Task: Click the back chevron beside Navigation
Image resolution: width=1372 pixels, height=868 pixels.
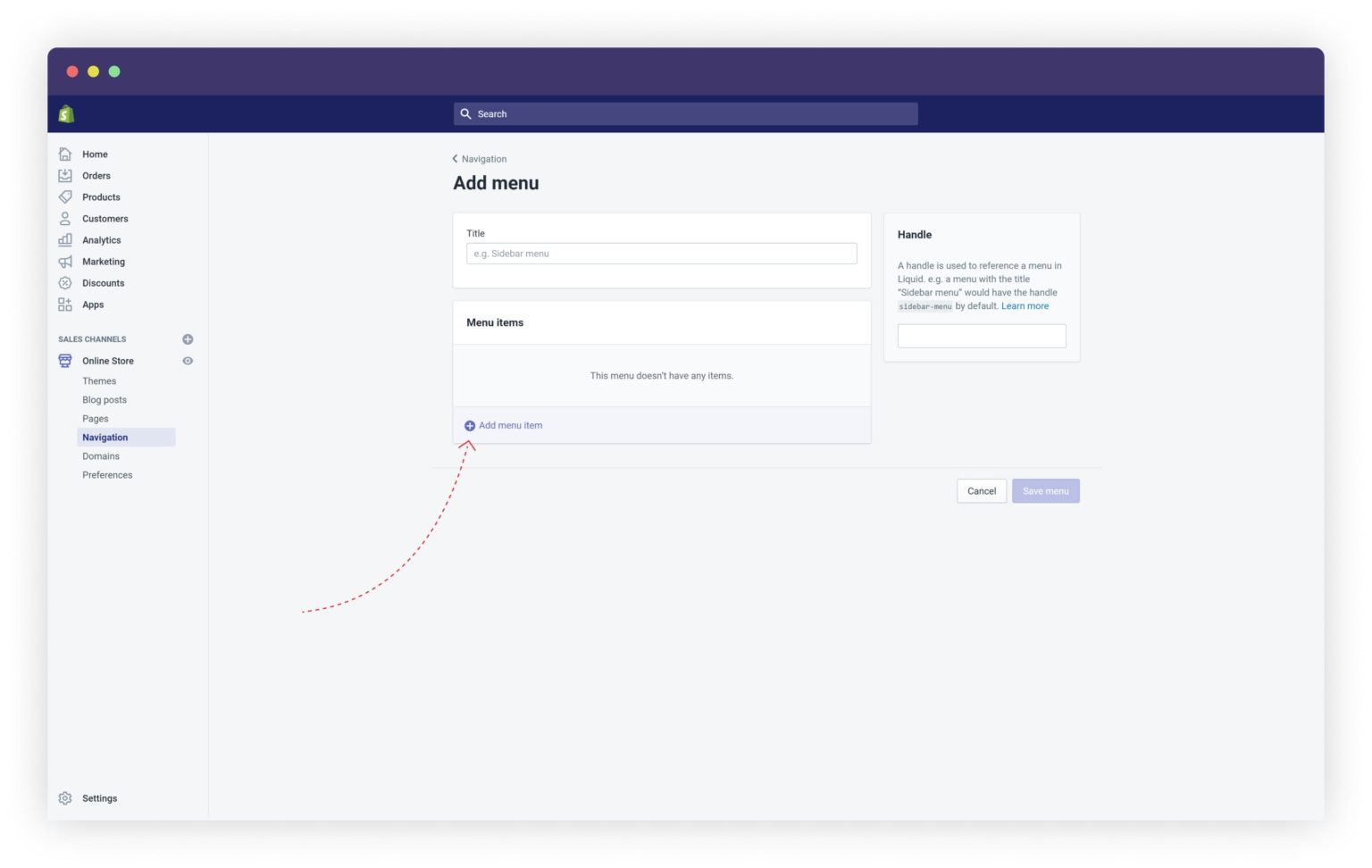Action: (456, 158)
